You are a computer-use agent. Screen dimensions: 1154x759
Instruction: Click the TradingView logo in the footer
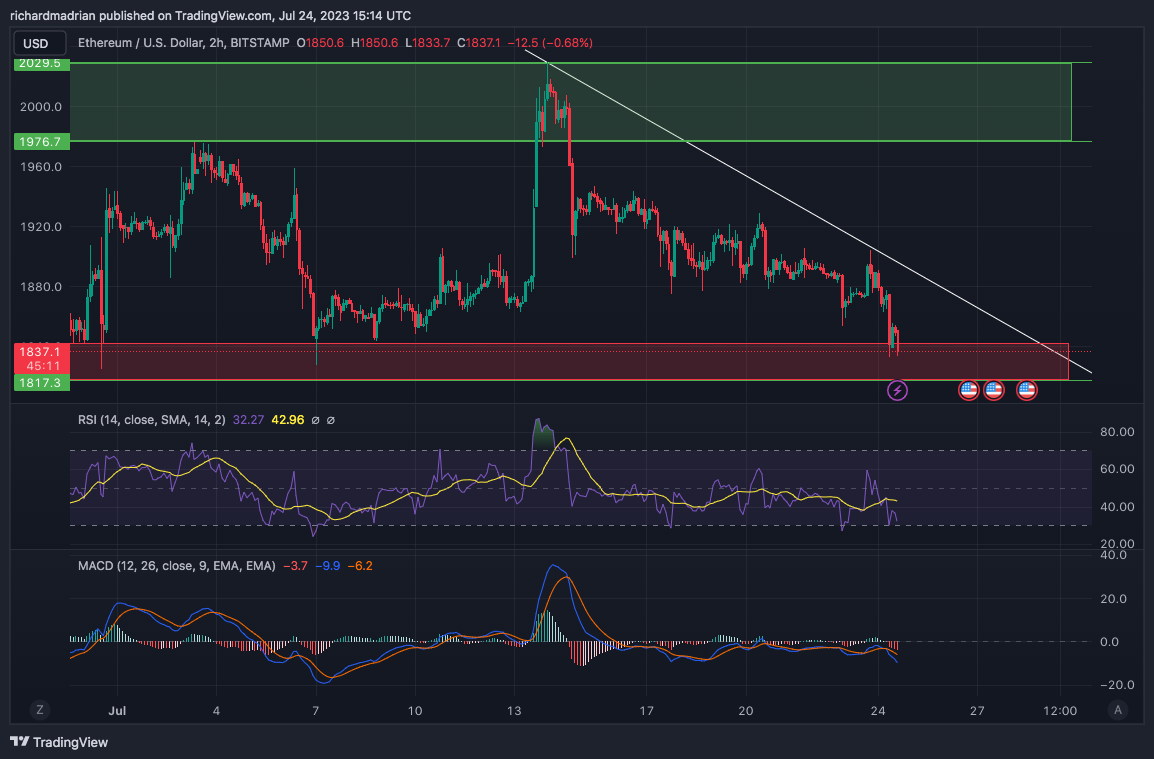tap(20, 744)
